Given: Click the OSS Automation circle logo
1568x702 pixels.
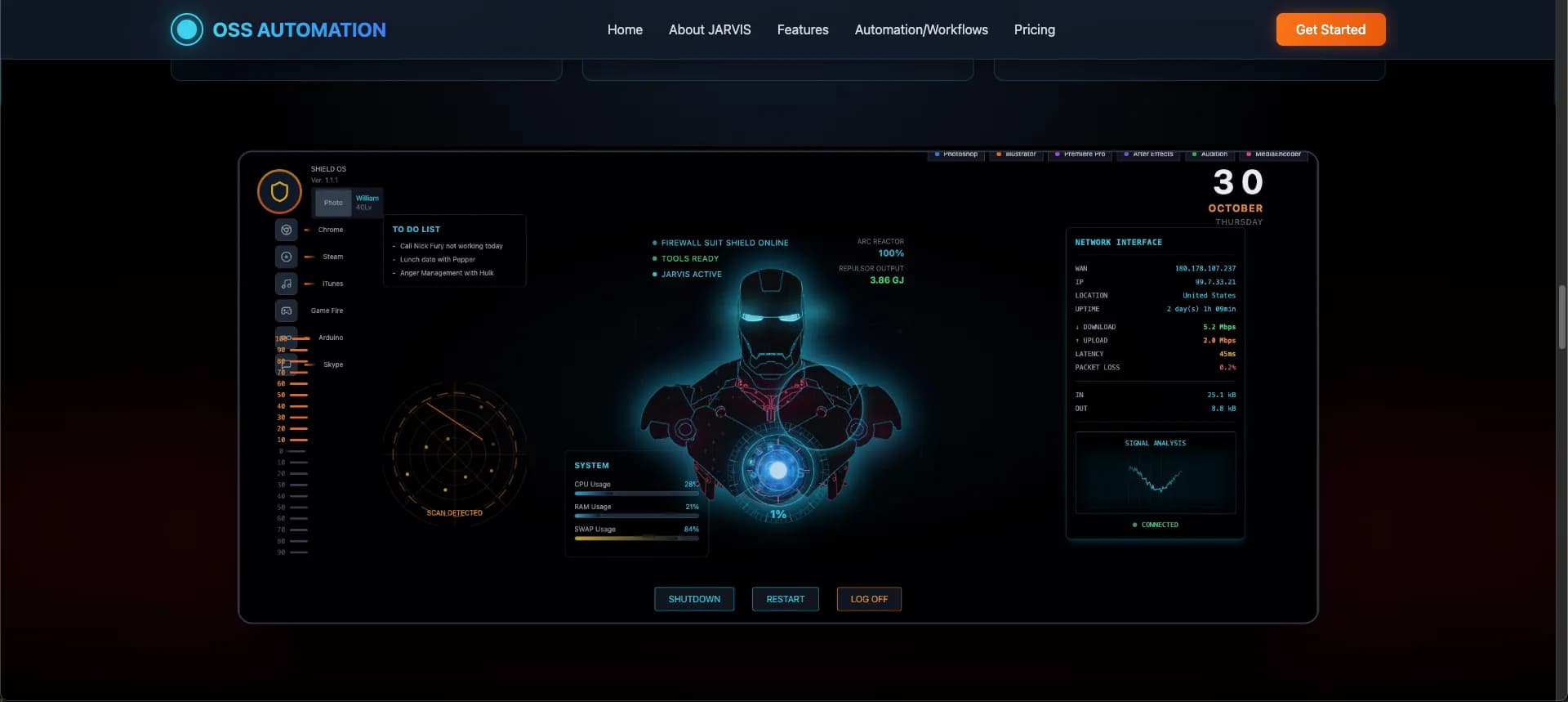Looking at the screenshot, I should click(186, 29).
